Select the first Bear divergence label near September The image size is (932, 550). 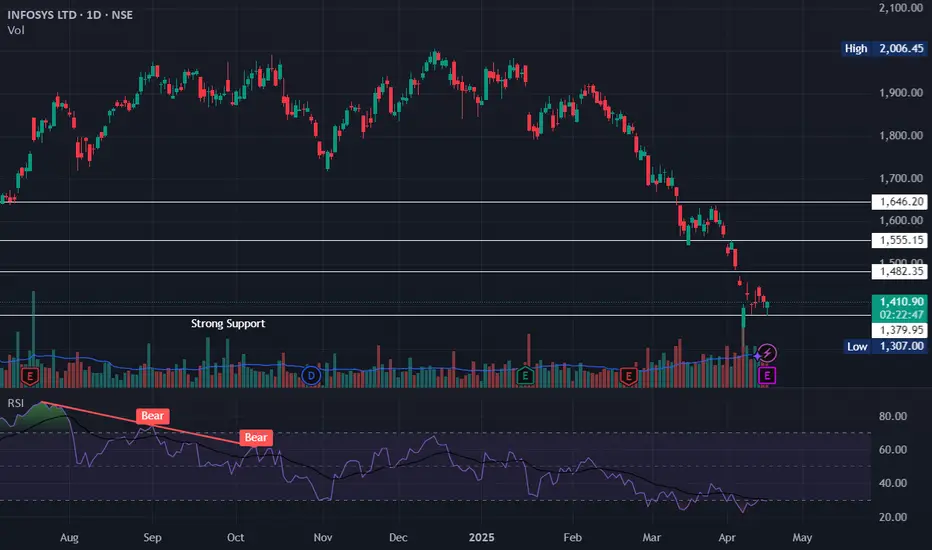point(152,416)
